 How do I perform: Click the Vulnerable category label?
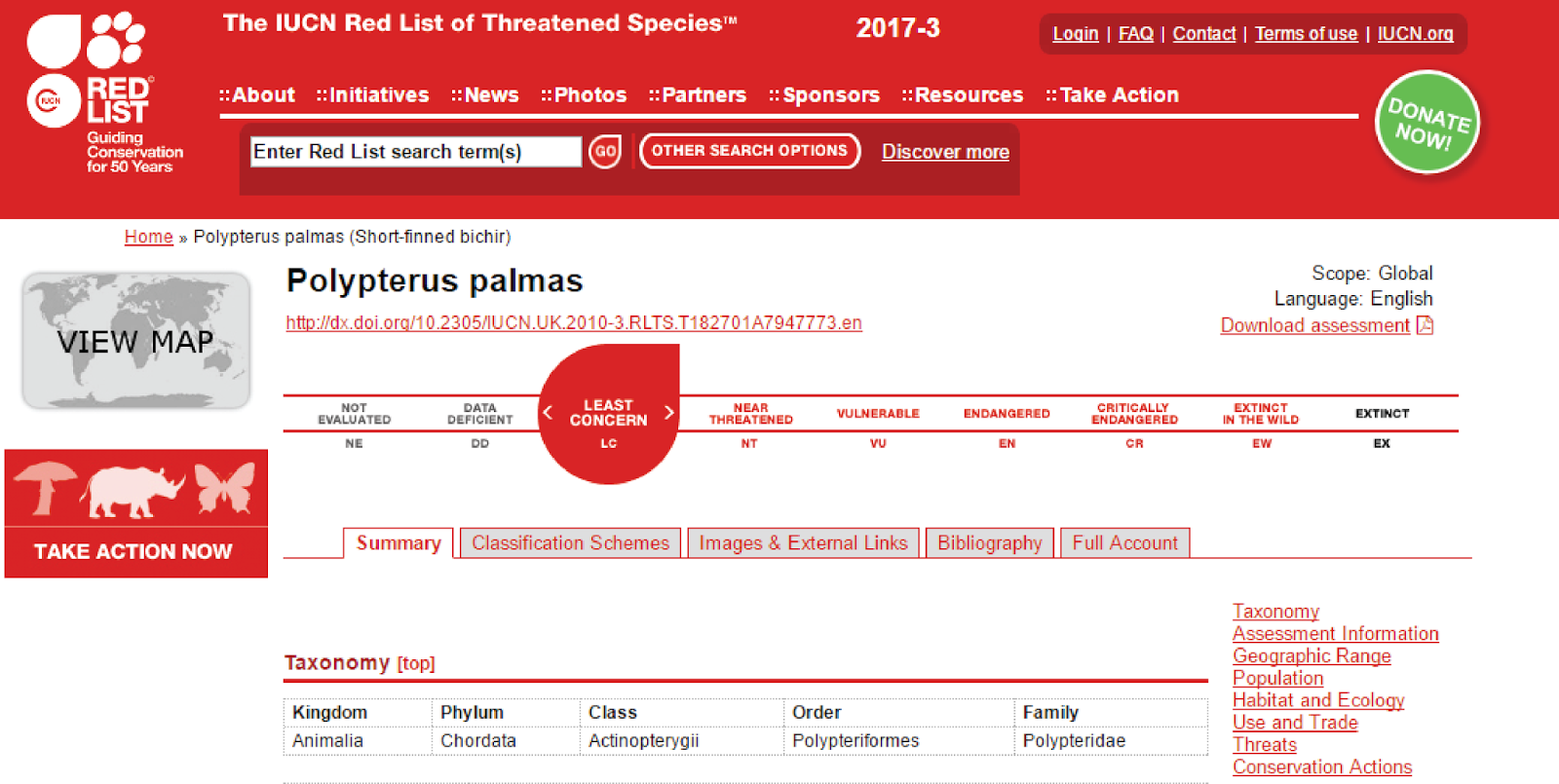point(878,414)
